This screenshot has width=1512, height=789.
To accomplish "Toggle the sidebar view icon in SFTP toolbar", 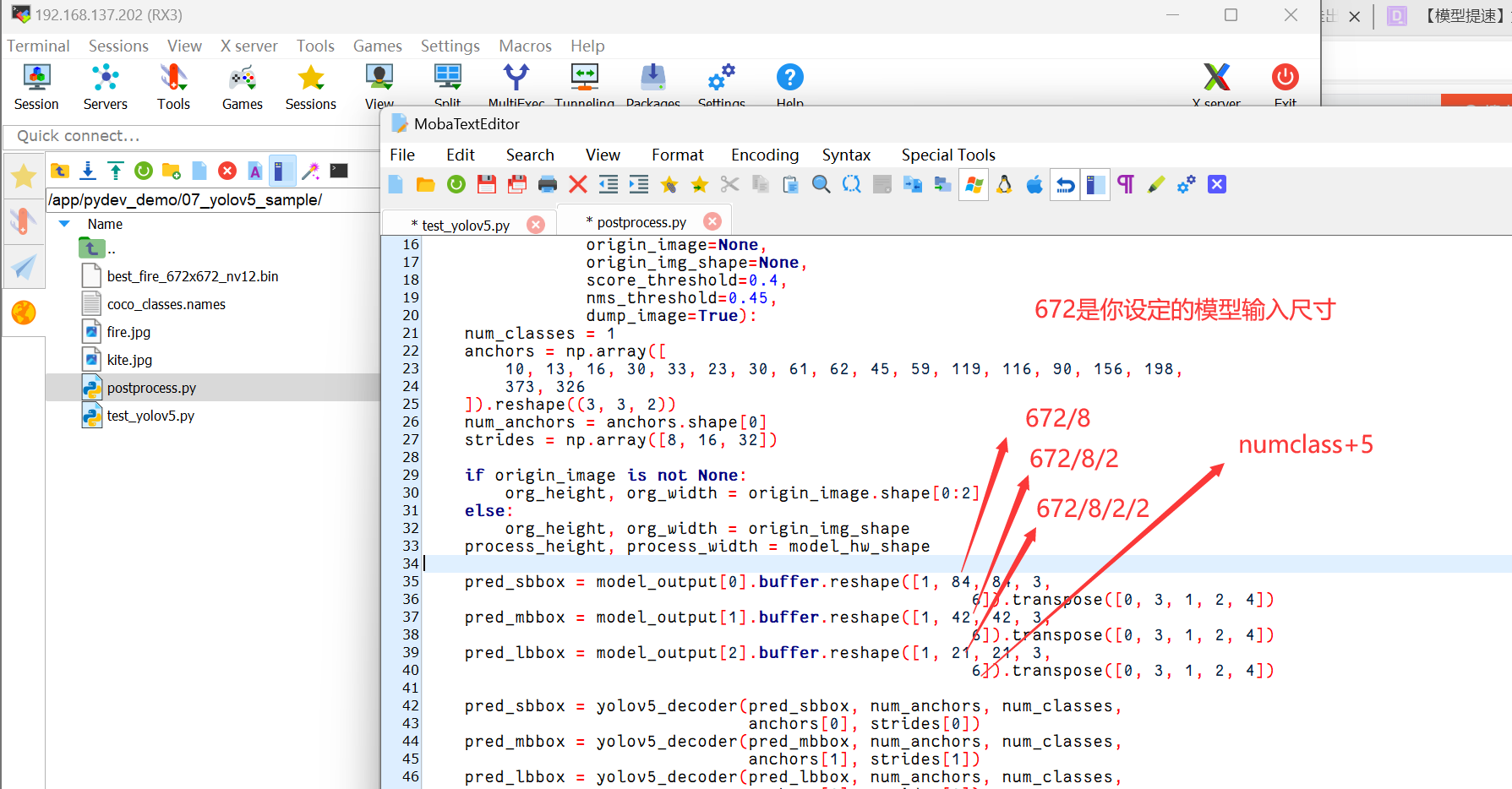I will (283, 171).
